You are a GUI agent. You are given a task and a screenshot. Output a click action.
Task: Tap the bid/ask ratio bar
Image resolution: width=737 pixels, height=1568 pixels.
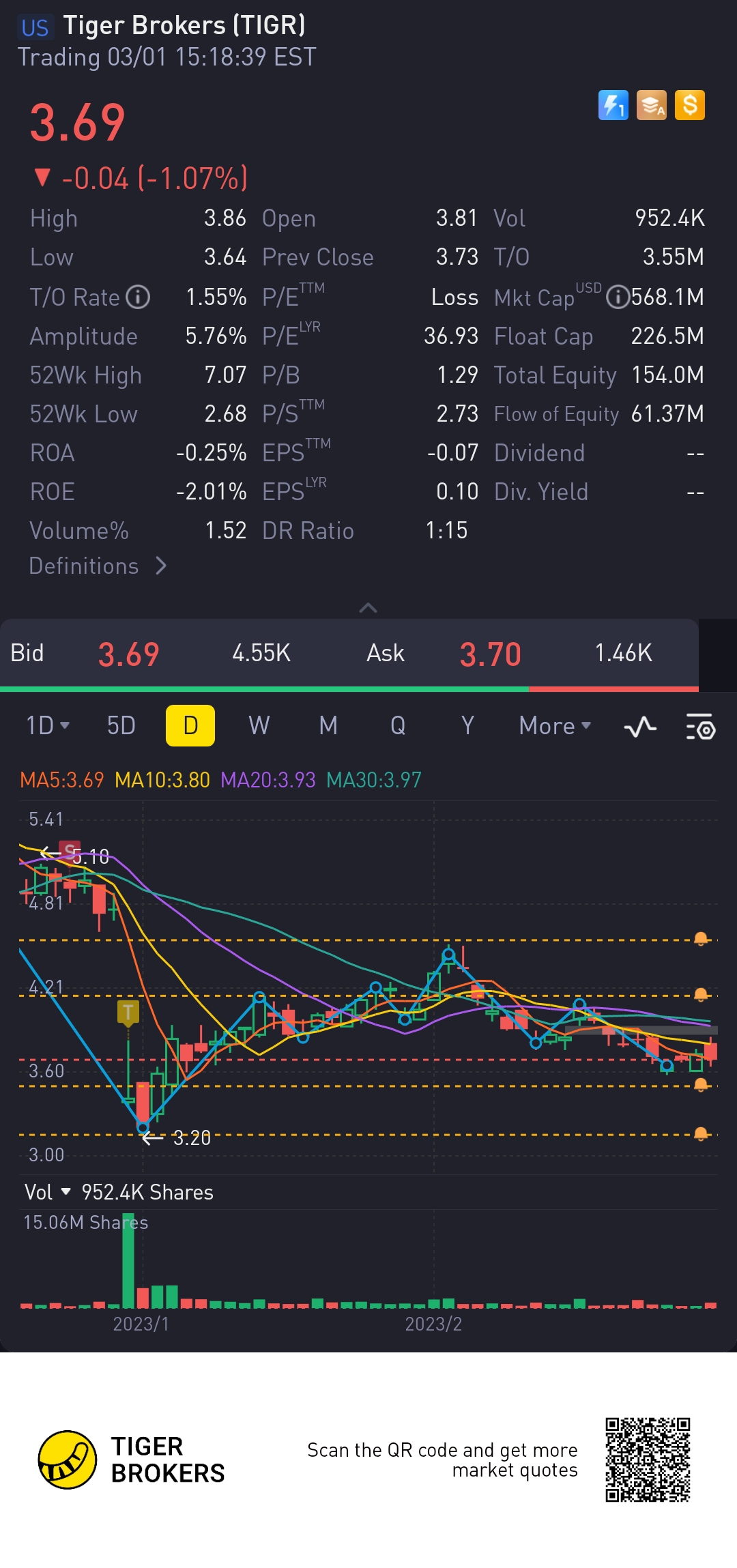349,689
